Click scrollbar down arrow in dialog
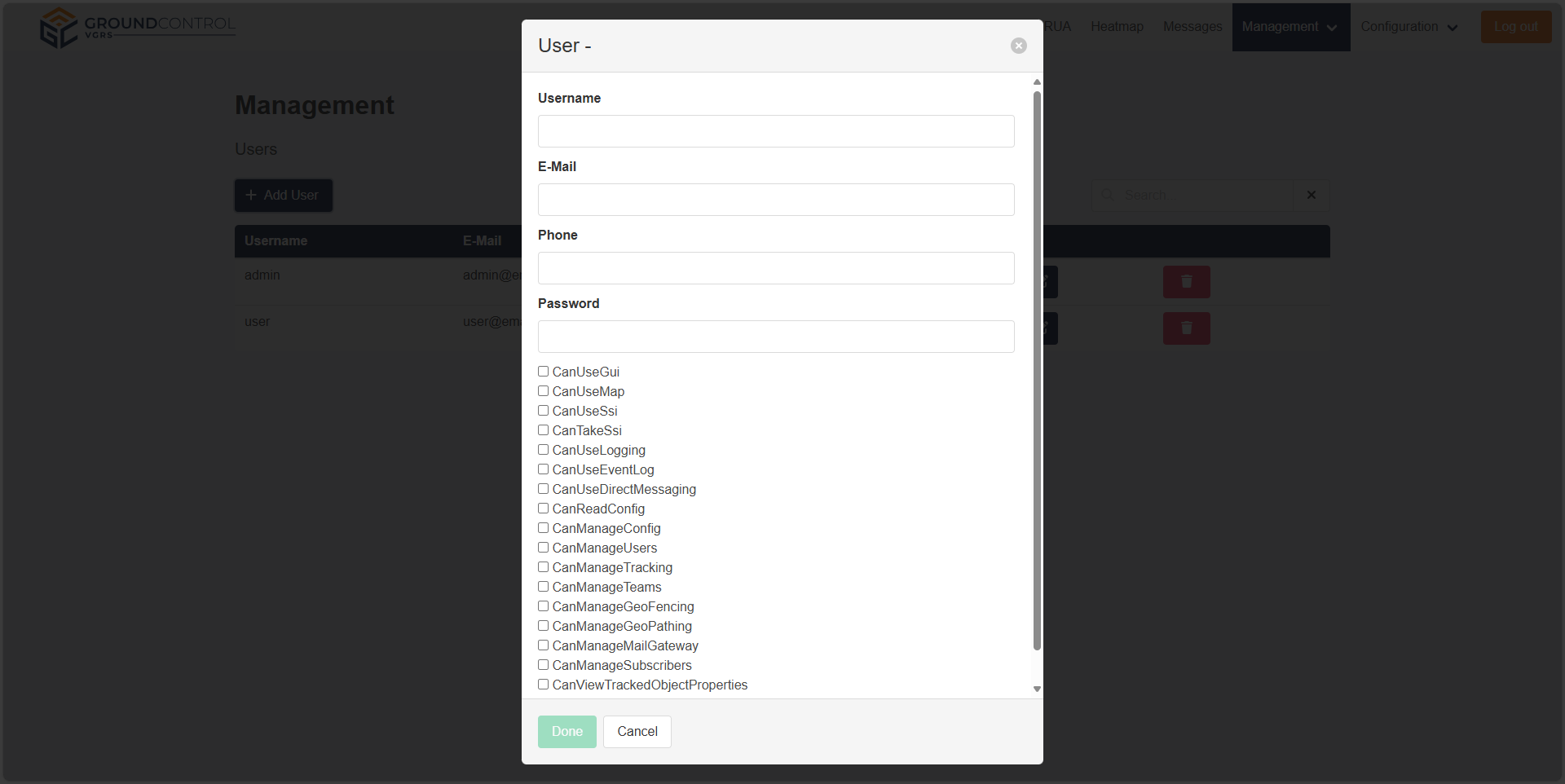Viewport: 1565px width, 784px height. point(1037,689)
